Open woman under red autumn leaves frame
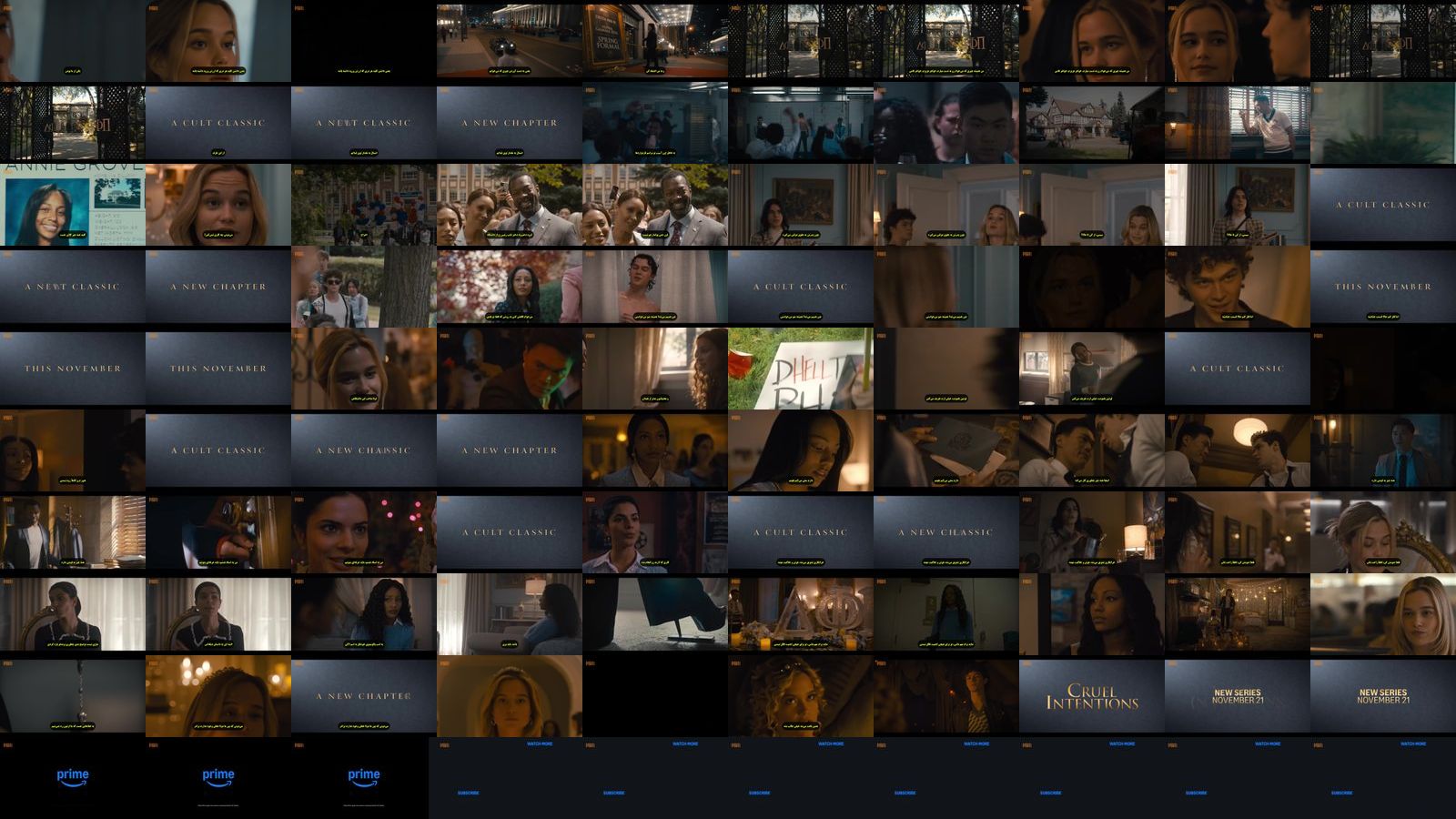Viewport: 1456px width, 819px height. [x=510, y=287]
